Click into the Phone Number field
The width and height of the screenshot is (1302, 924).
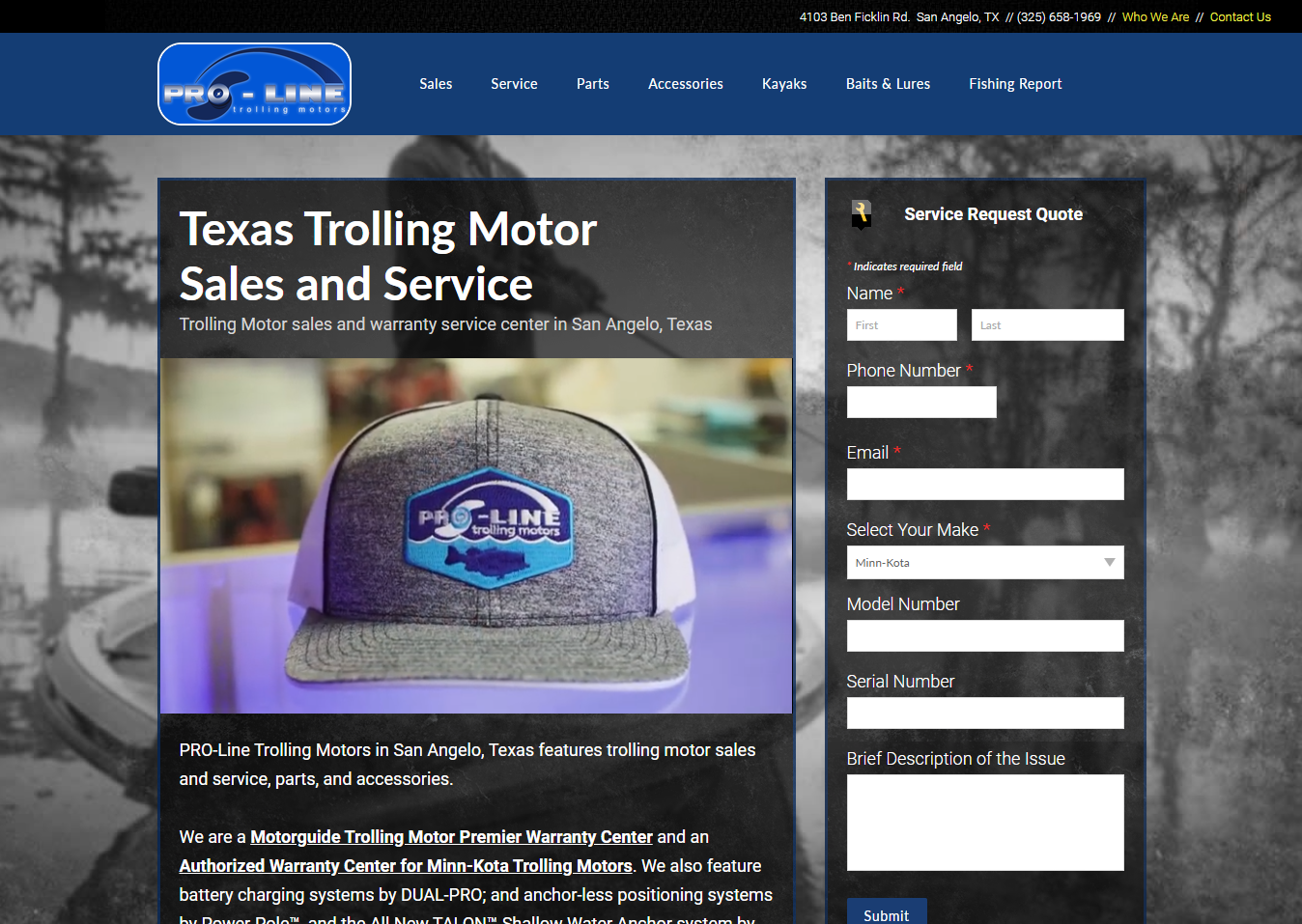click(x=921, y=403)
